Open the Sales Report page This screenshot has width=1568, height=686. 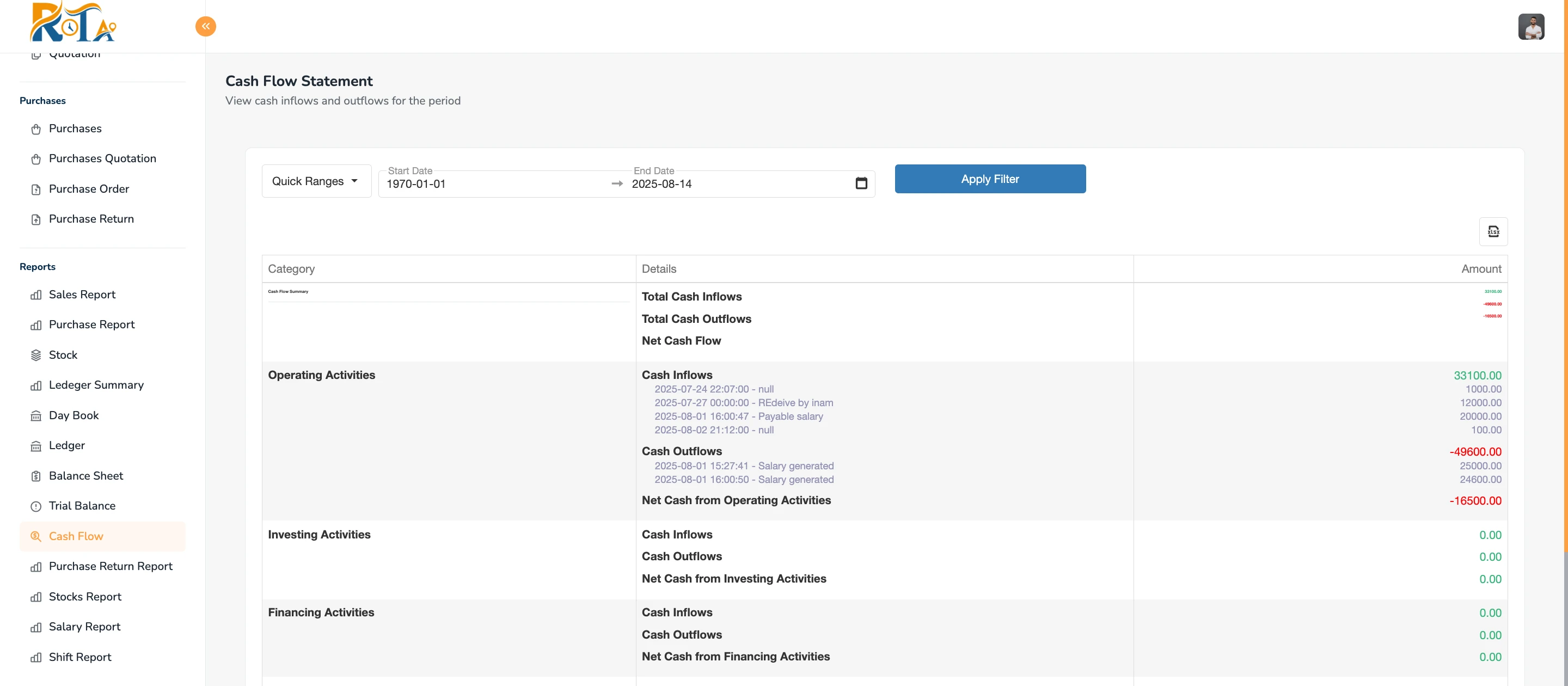click(x=82, y=295)
